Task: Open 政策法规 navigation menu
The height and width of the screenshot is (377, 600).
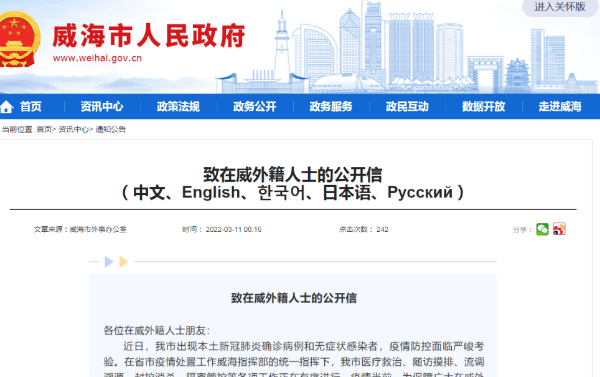Action: click(178, 106)
